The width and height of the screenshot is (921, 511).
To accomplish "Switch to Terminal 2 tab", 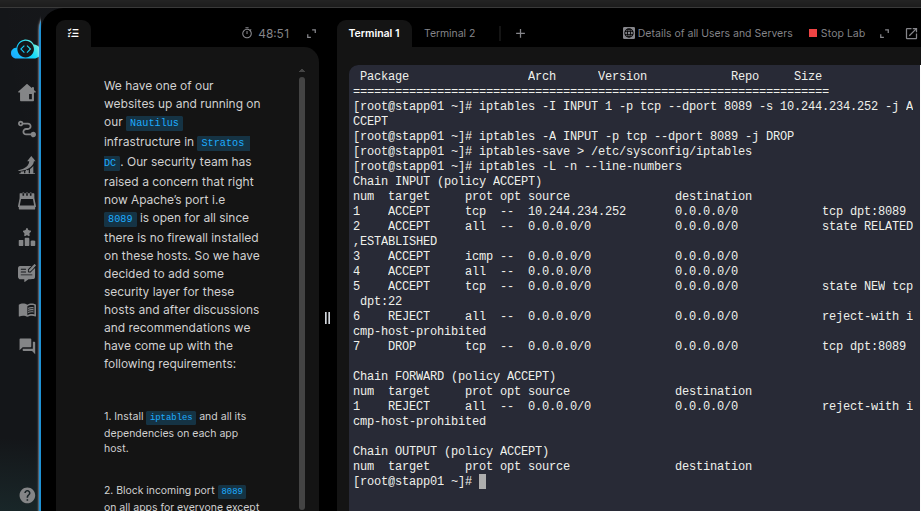I will [x=449, y=33].
